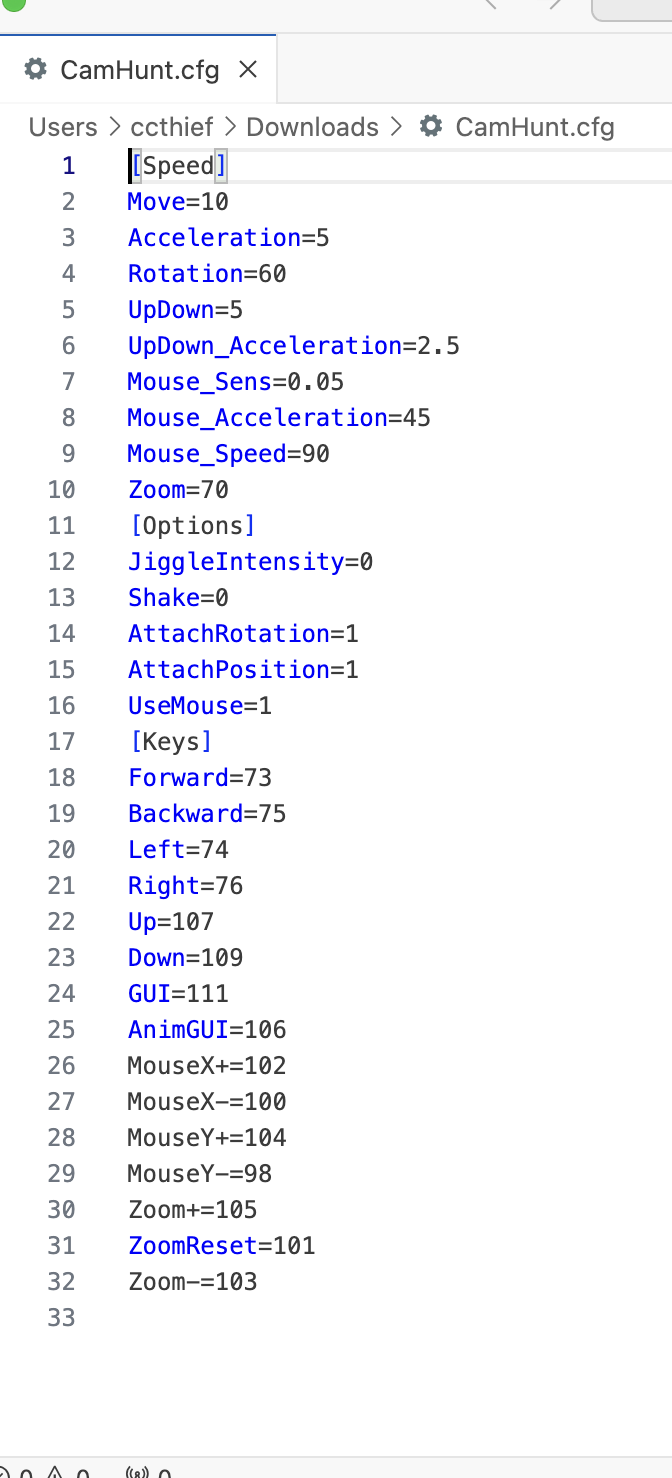This screenshot has width=672, height=1478.
Task: Expand the ccthief breadcrumb folder
Action: (171, 127)
